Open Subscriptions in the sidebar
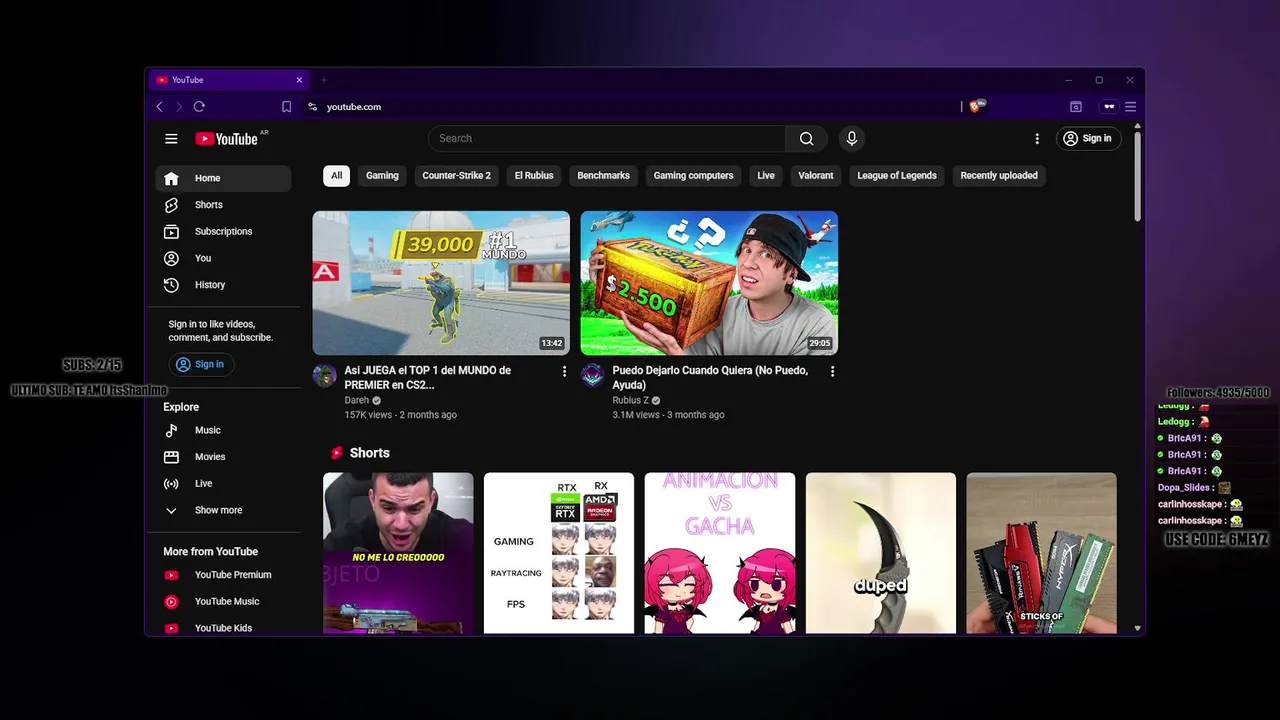 (223, 231)
